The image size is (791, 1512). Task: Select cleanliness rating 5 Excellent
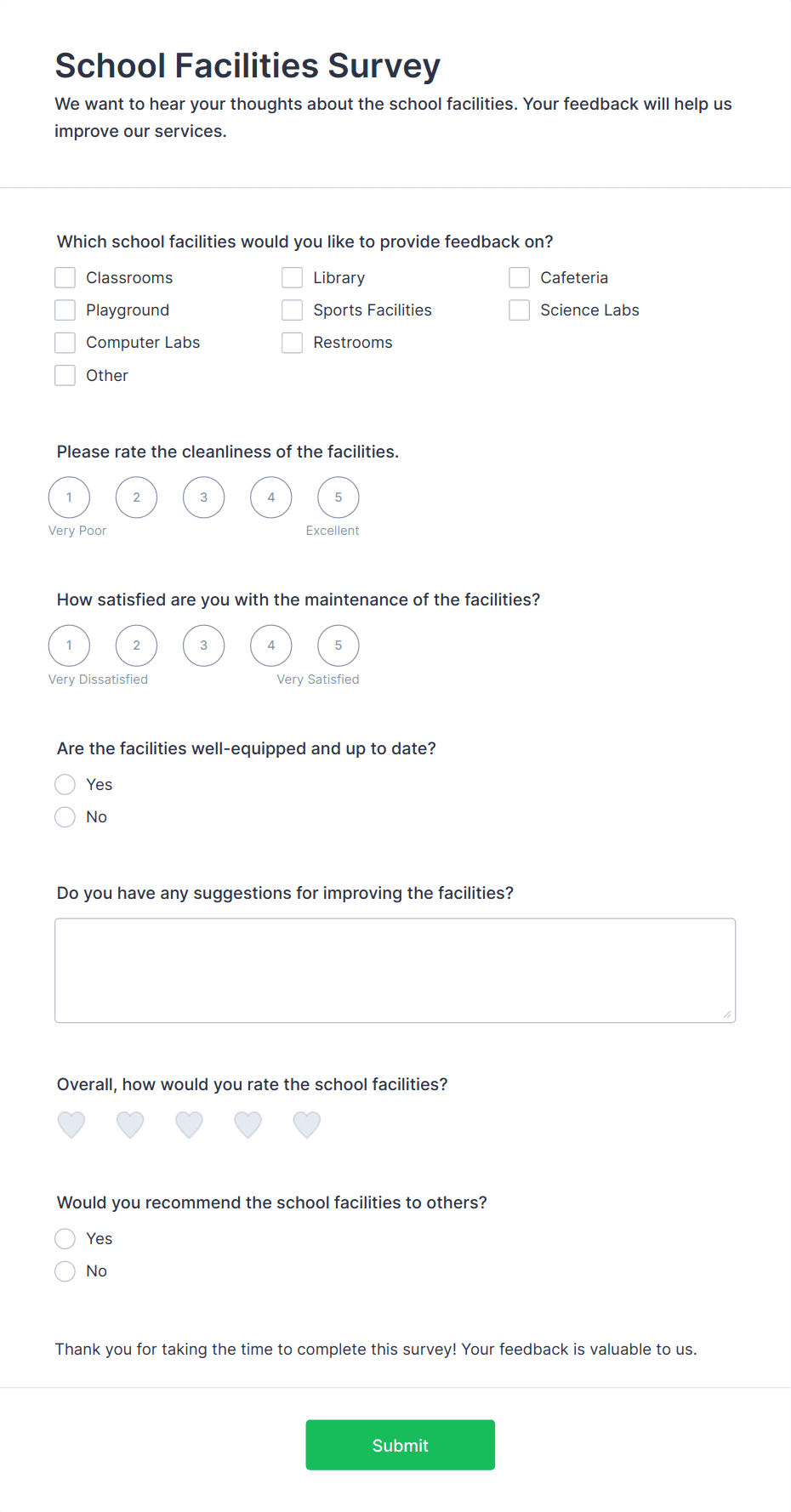[x=338, y=497]
